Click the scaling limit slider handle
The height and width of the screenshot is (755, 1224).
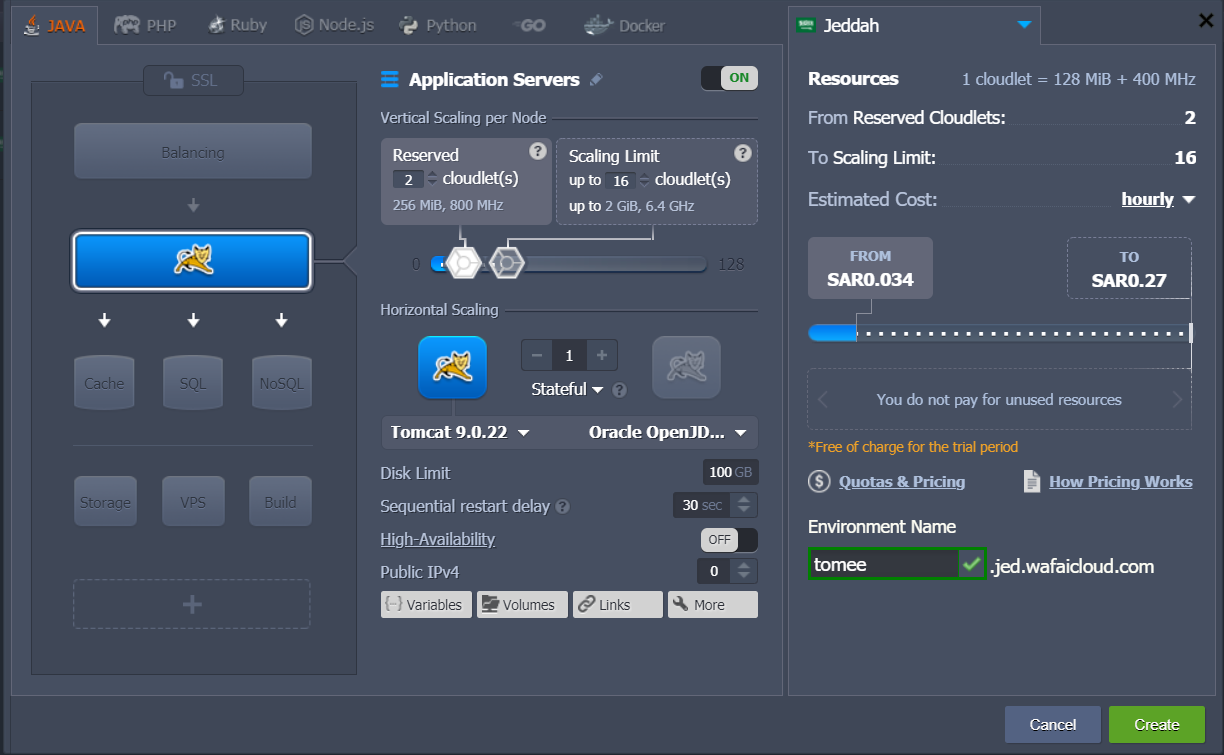507,263
